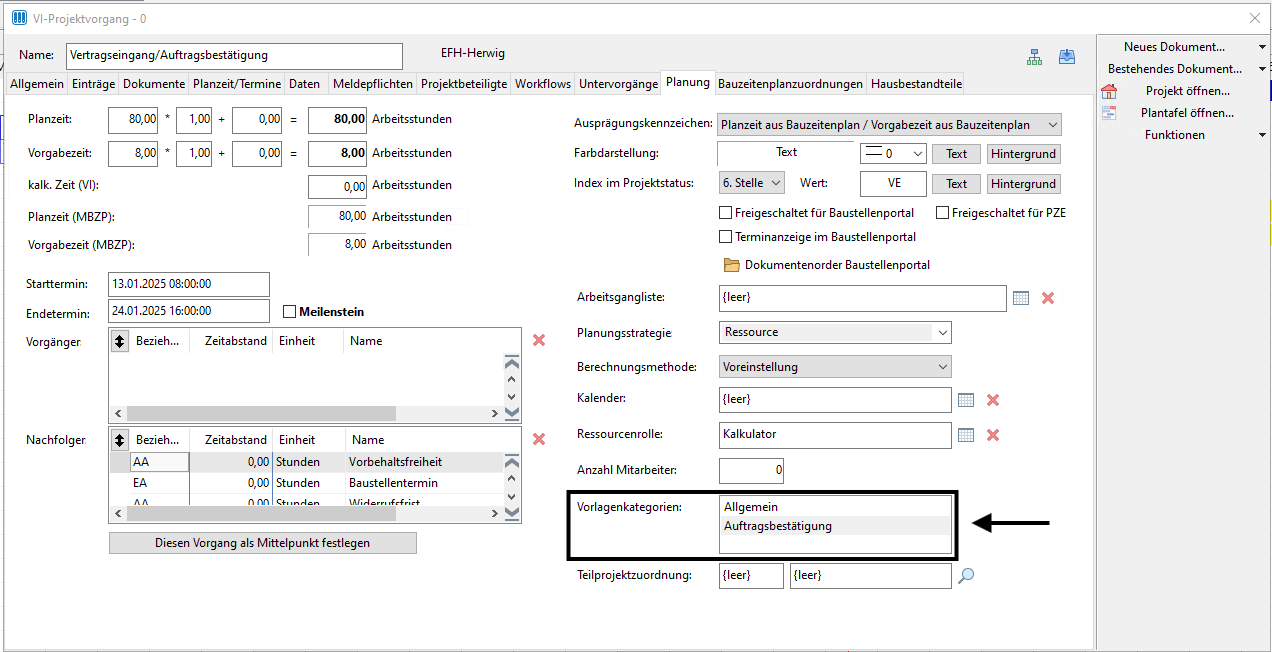Click the Endetermin date field

[189, 311]
